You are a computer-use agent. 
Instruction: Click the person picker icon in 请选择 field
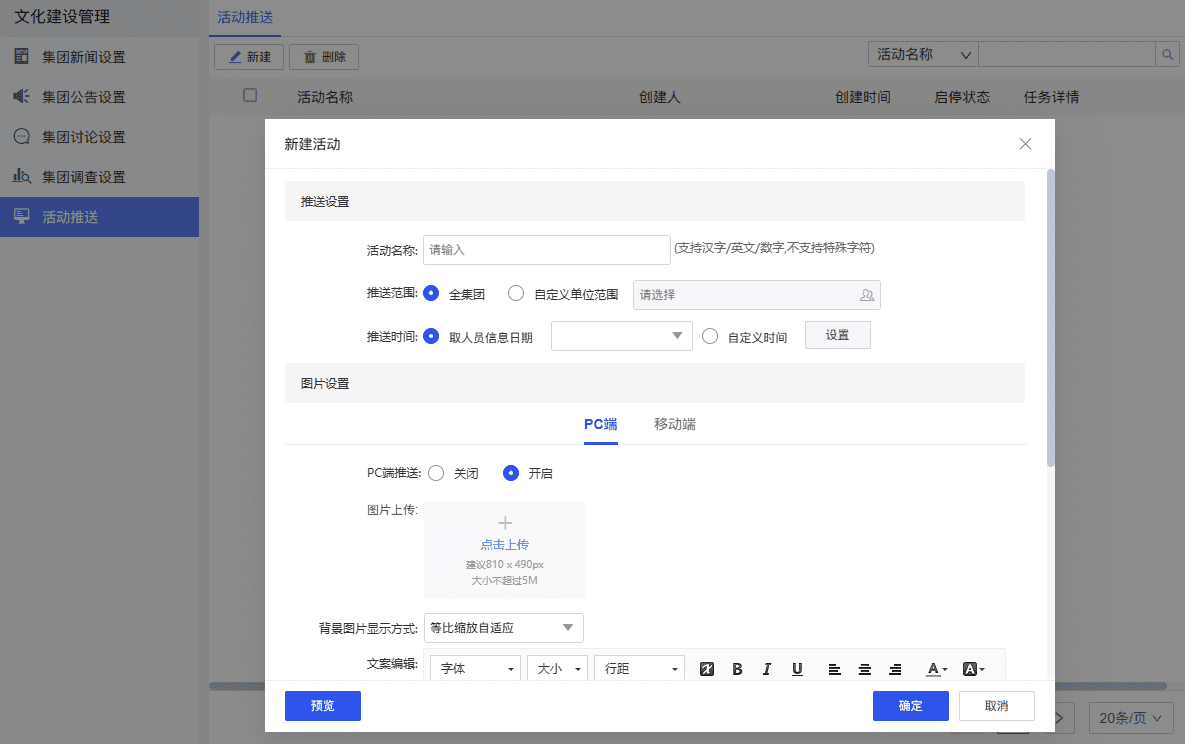(x=867, y=295)
